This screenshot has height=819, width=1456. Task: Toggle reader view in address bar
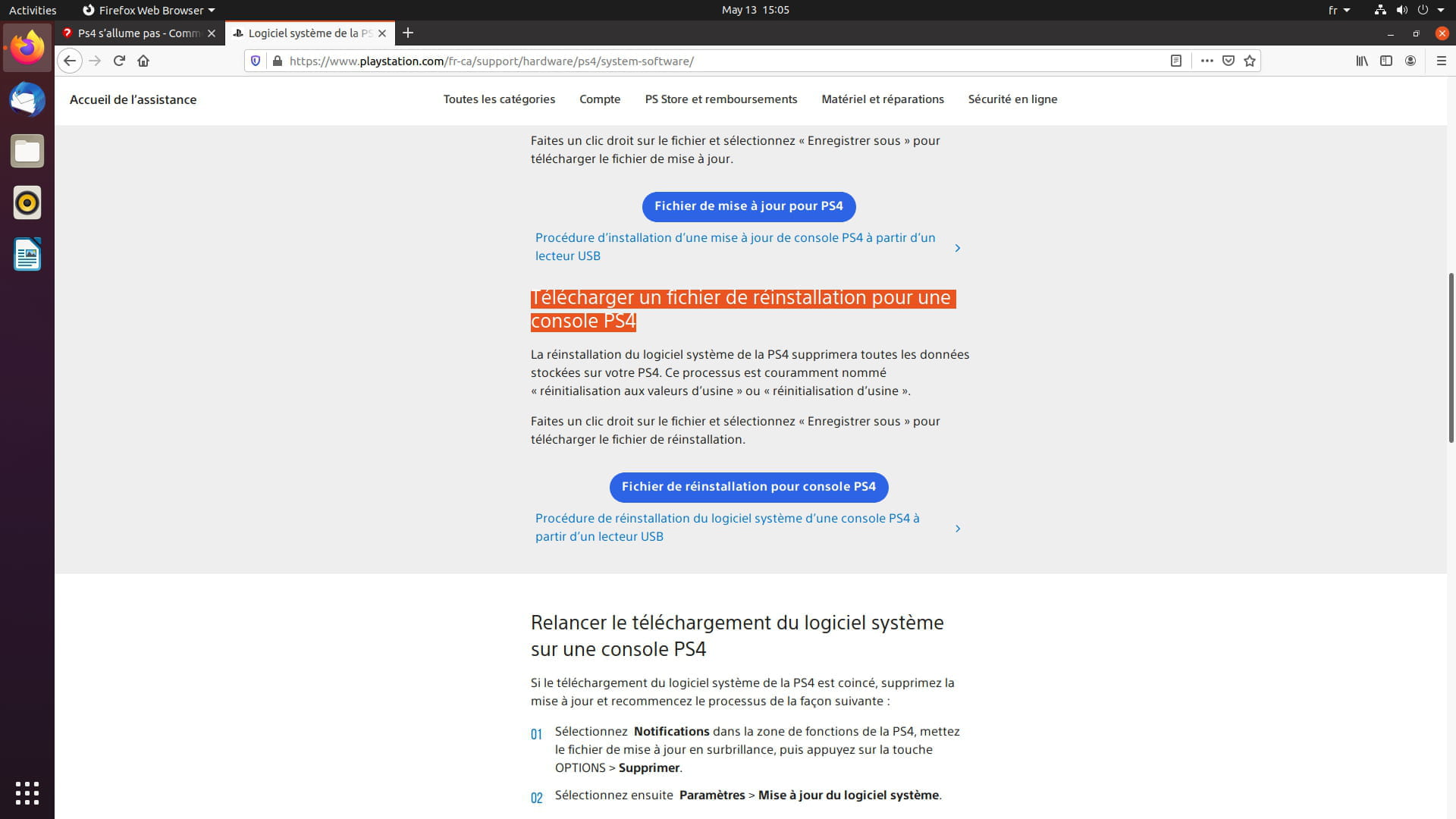click(1176, 61)
